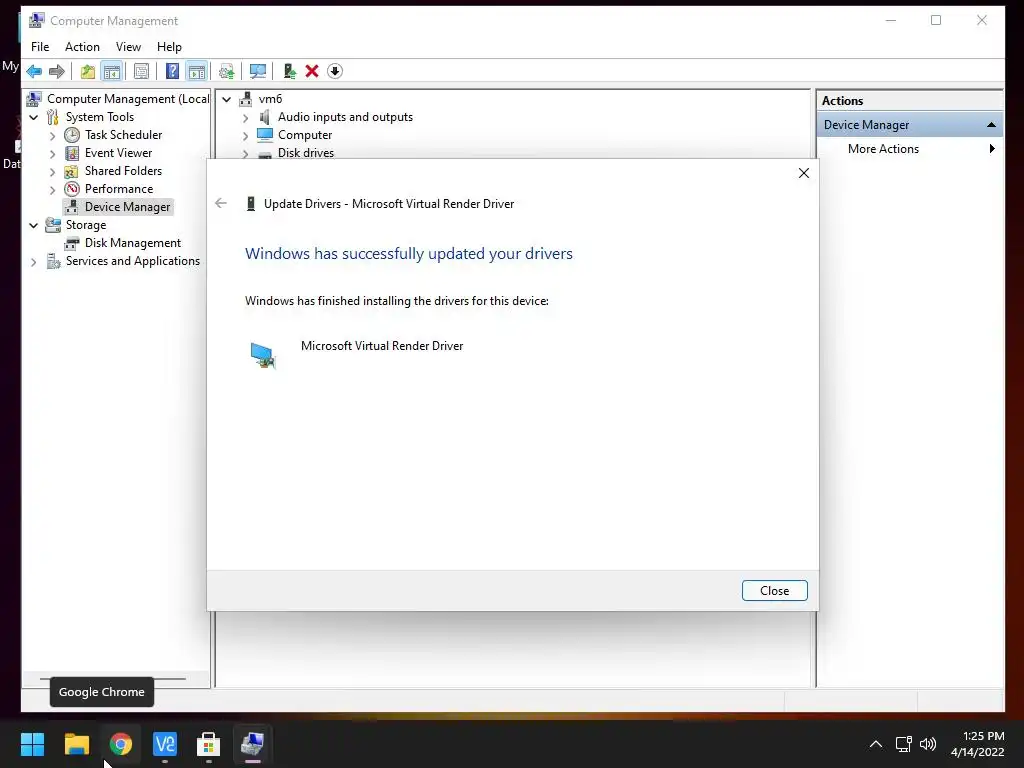Image resolution: width=1024 pixels, height=768 pixels.
Task: Click the volume speaker icon in tray
Action: [x=927, y=744]
